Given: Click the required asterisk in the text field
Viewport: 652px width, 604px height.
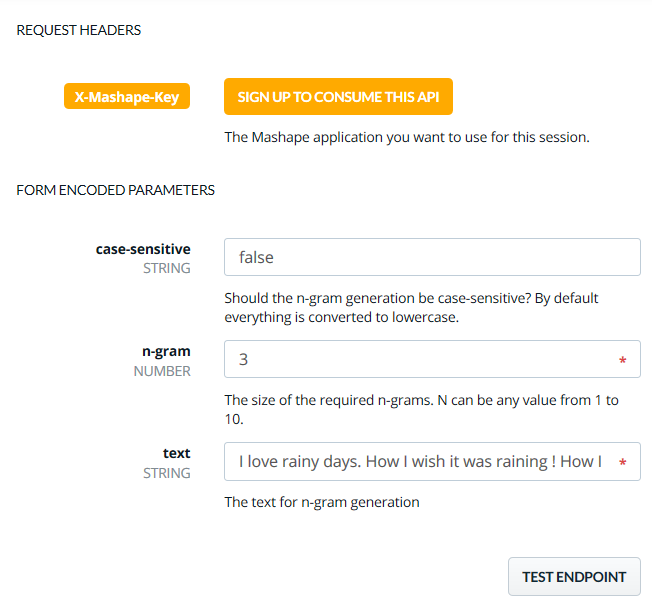Looking at the screenshot, I should click(x=623, y=463).
